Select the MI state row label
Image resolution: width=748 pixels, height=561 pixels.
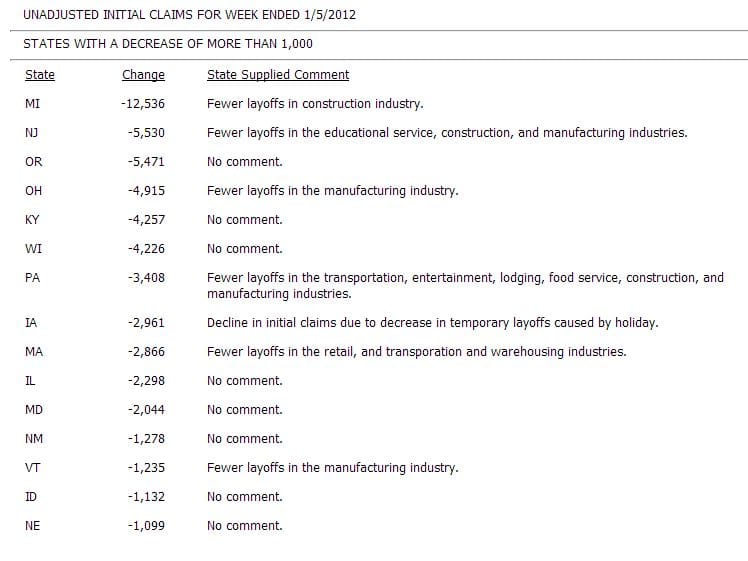33,104
